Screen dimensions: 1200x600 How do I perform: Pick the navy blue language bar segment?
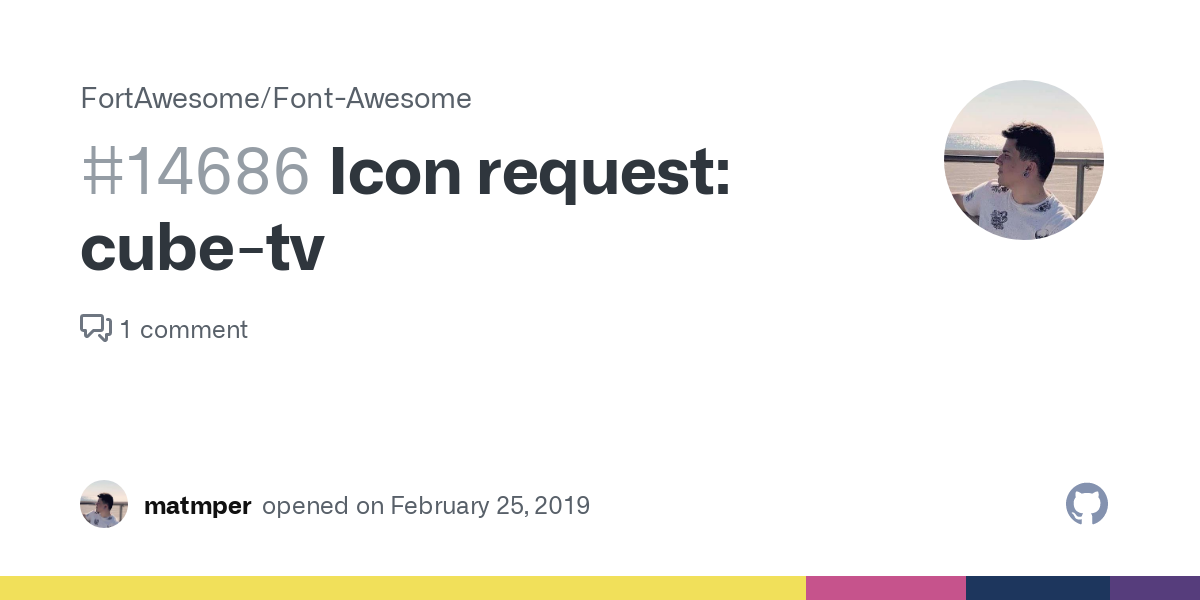1038,588
